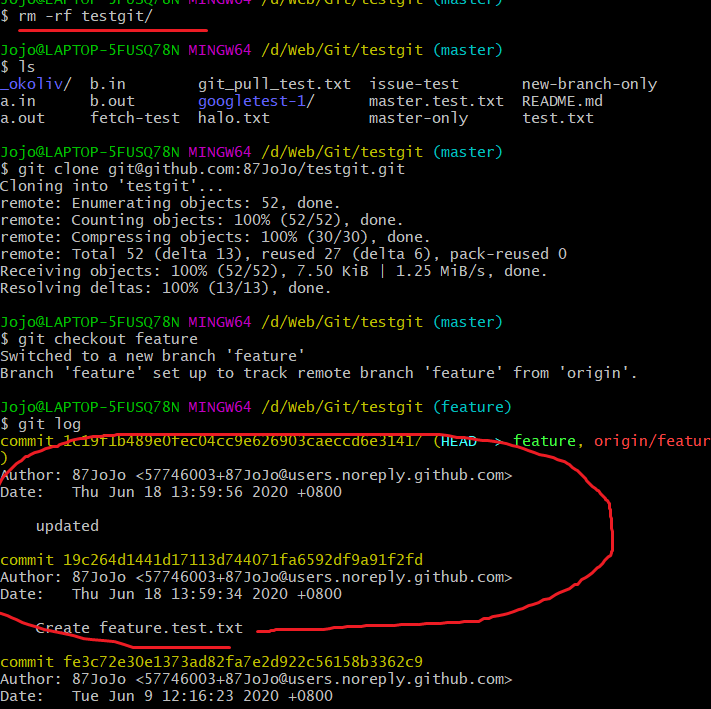Click the commit message 'updated'
Screen dimensions: 711x709
pos(67,526)
